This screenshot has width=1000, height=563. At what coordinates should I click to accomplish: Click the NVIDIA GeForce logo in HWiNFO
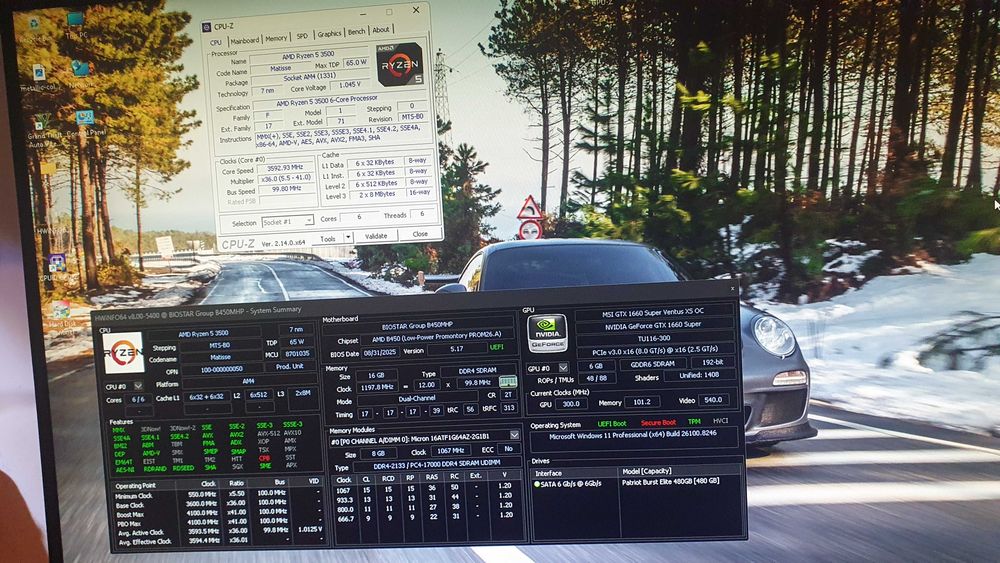547,333
